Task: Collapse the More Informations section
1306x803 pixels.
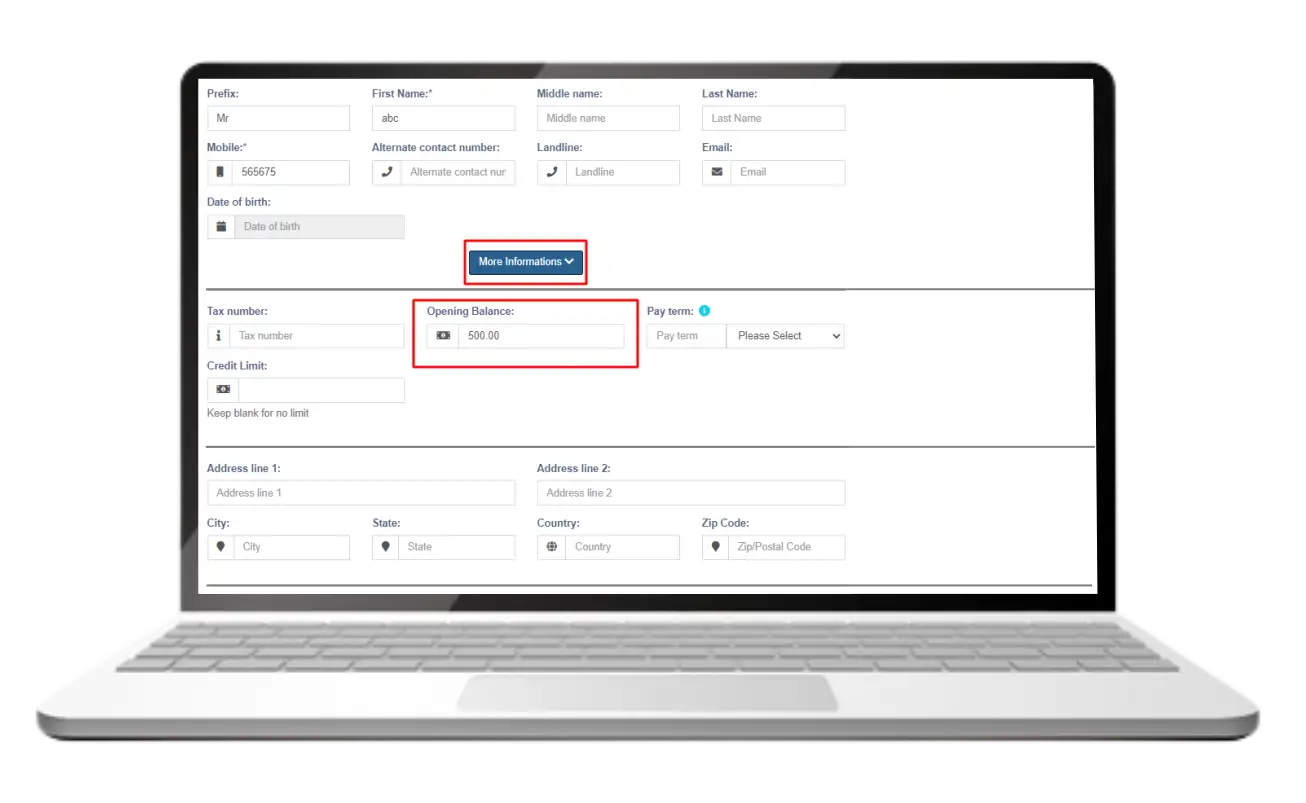Action: (x=526, y=262)
